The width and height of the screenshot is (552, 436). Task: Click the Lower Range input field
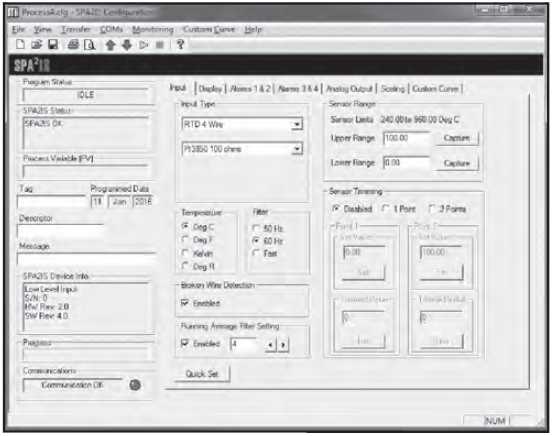point(406,163)
